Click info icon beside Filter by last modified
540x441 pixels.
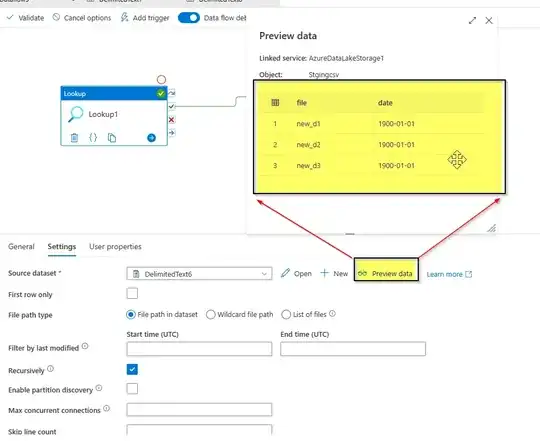[x=85, y=346]
